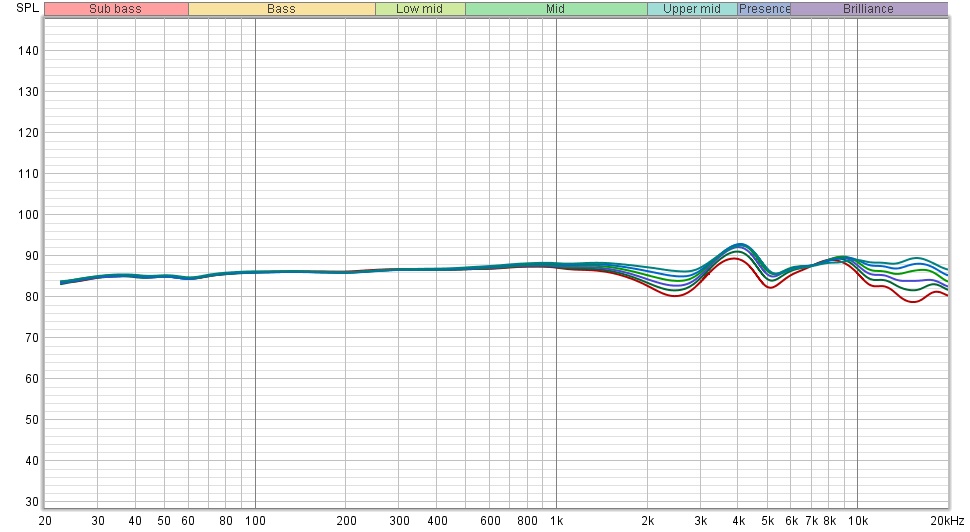
Task: Click the Upper mid band label
Action: click(x=692, y=9)
